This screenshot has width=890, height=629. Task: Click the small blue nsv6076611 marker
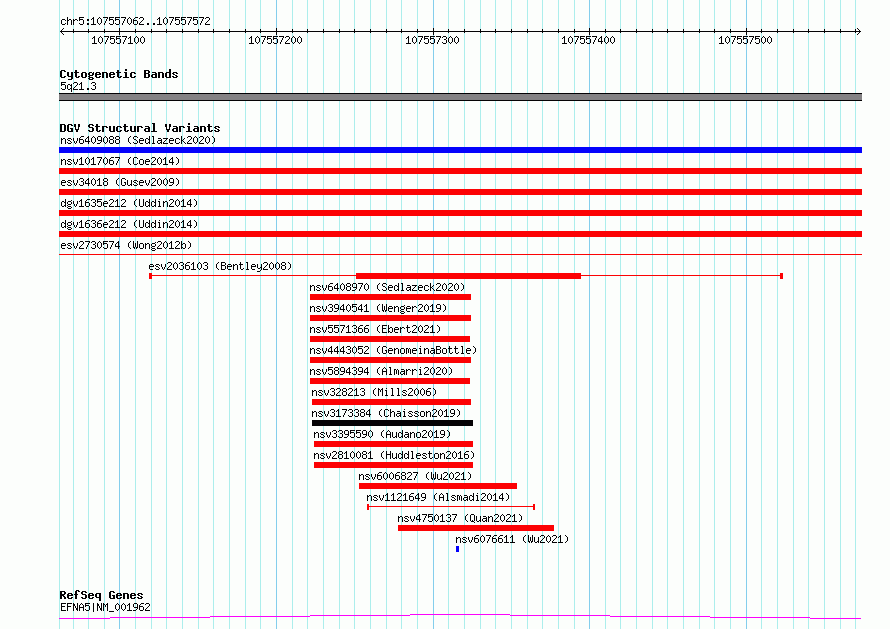point(457,549)
